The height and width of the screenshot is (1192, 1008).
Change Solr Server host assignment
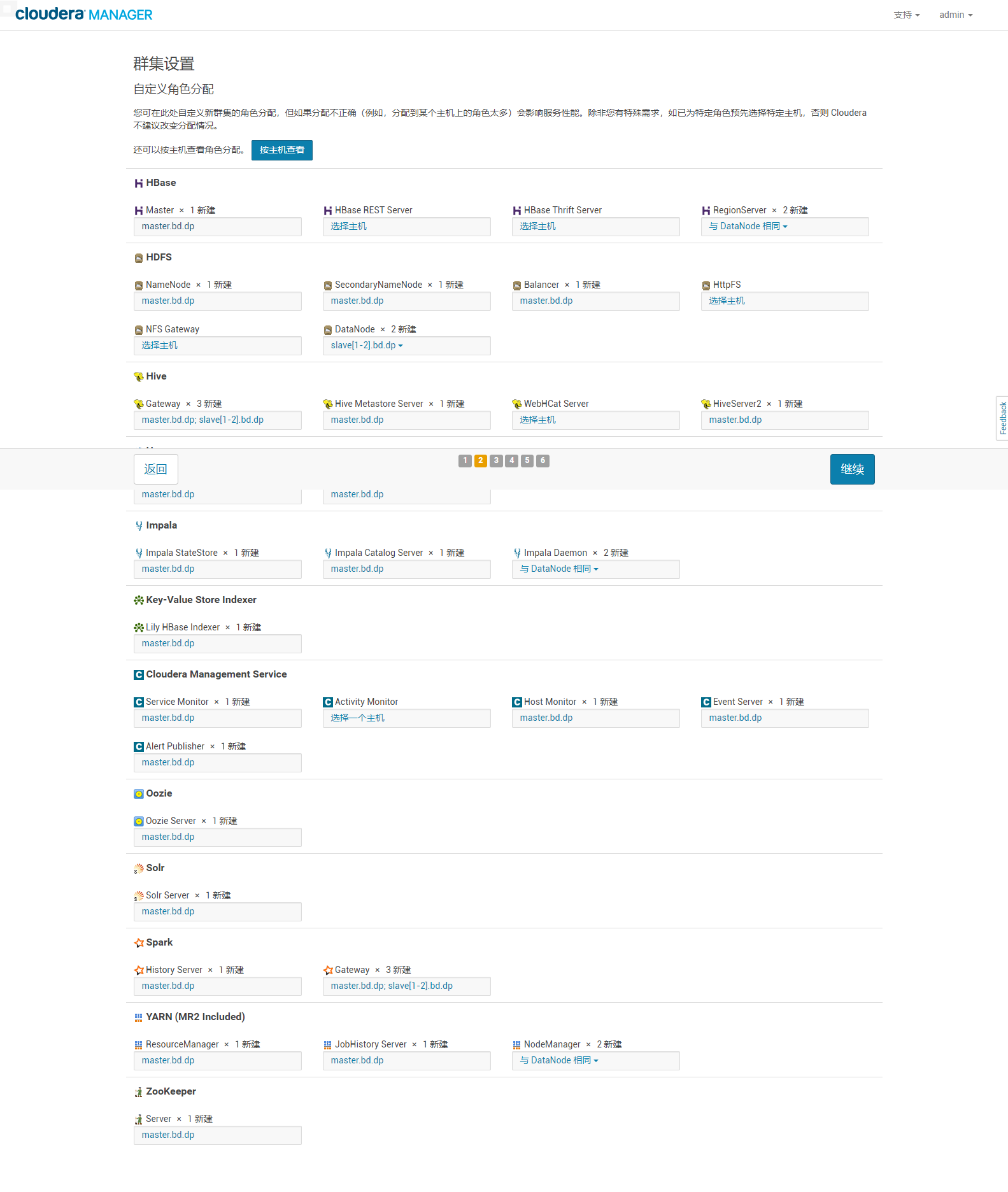217,912
